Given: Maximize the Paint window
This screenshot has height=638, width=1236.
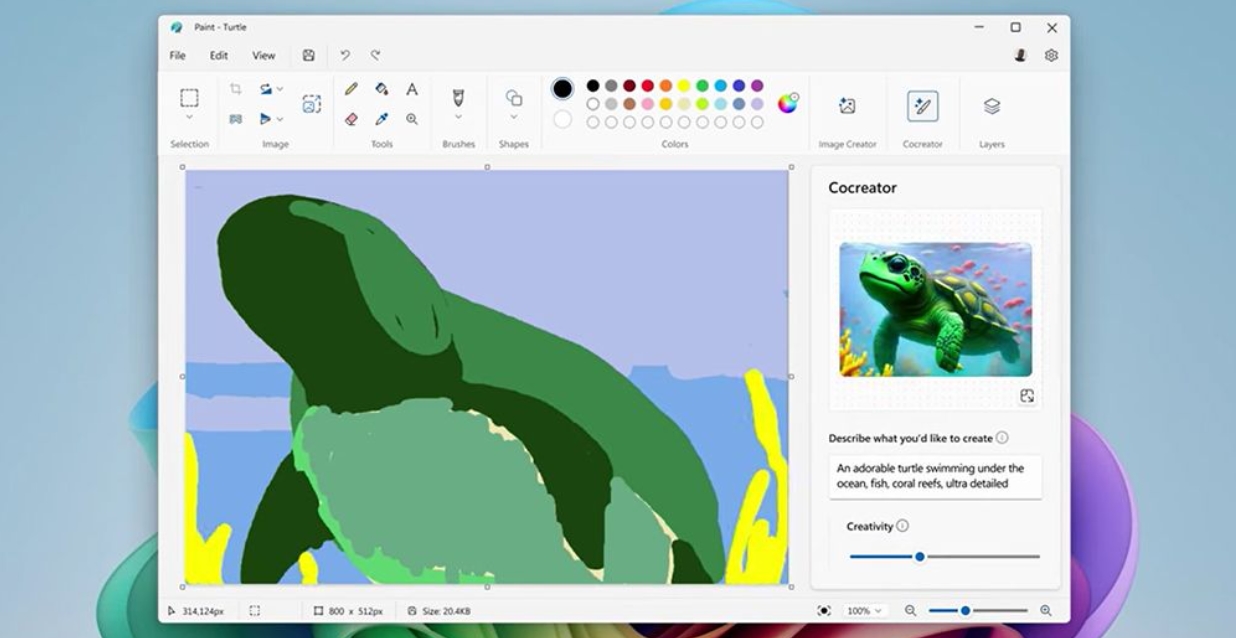Looking at the screenshot, I should (1015, 28).
